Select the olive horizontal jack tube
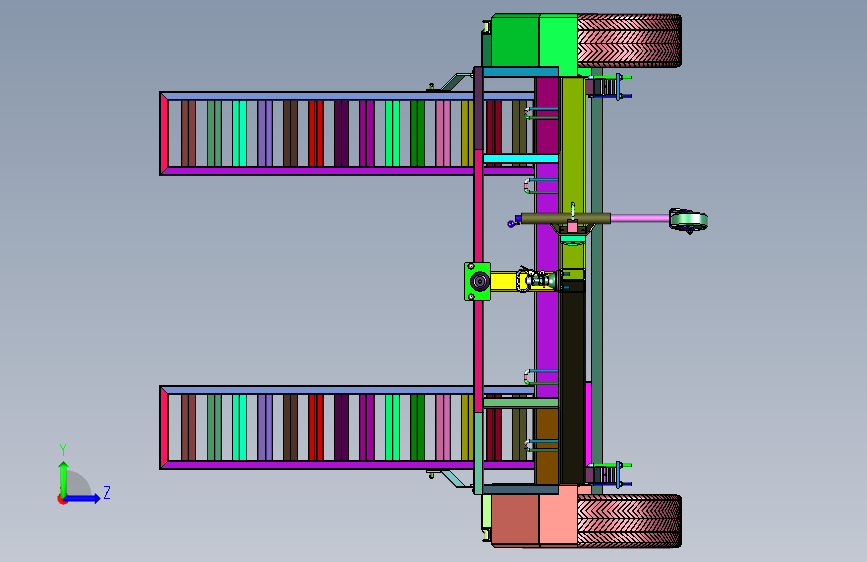867x562 pixels. 565,218
